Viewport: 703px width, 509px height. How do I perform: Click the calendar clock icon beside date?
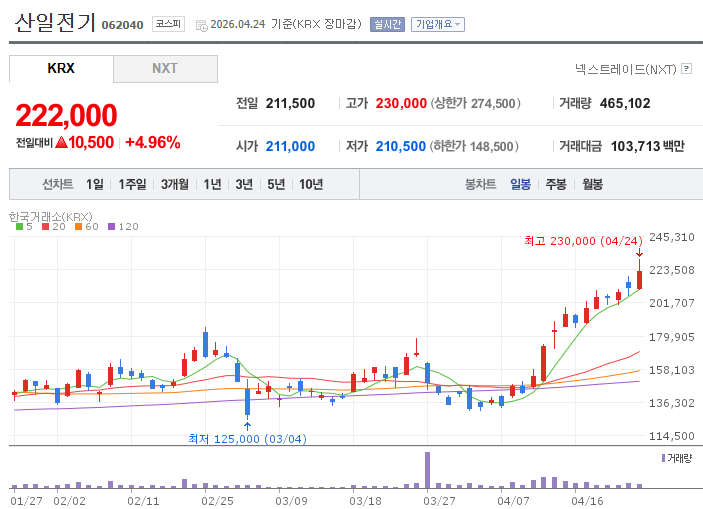coord(202,26)
